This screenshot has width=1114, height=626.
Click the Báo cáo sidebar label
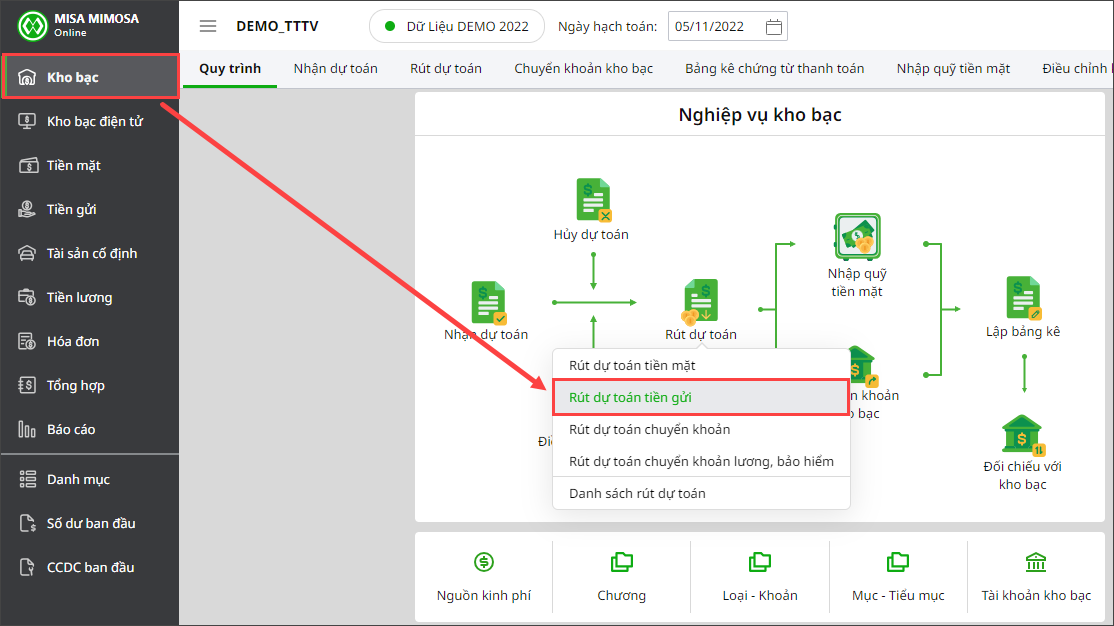pyautogui.click(x=71, y=430)
